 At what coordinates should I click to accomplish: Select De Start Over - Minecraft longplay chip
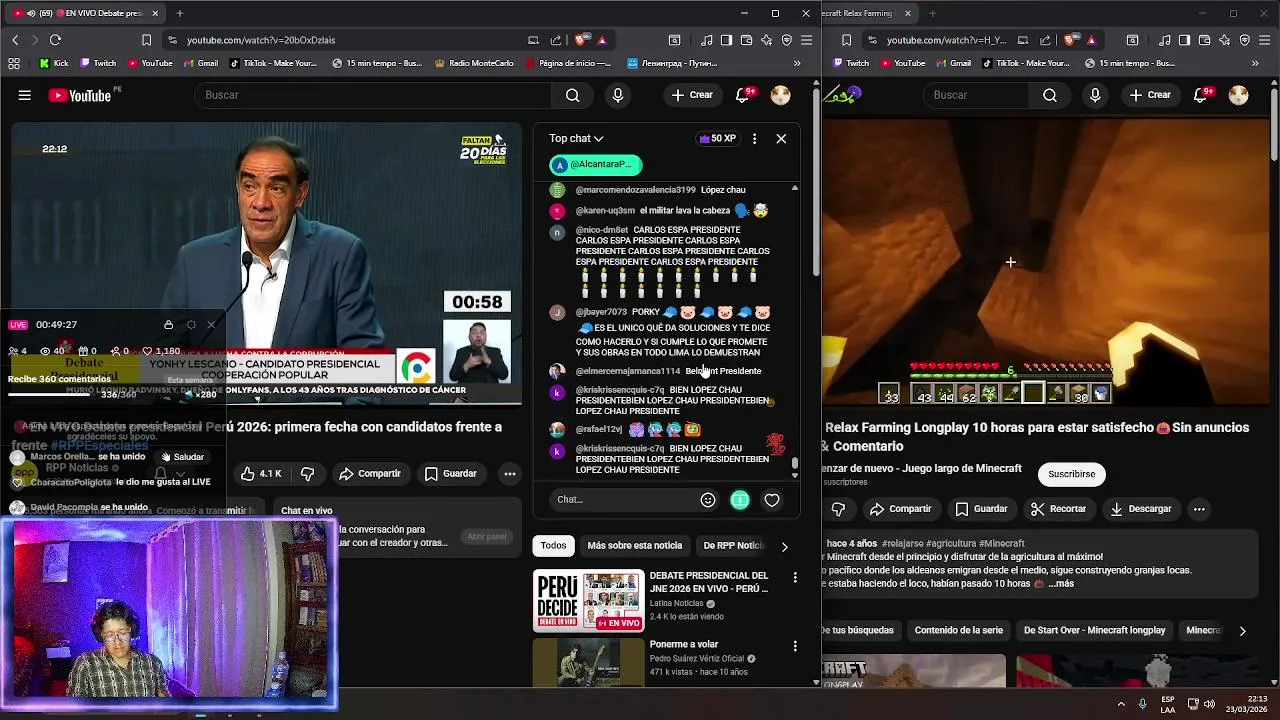[x=1094, y=631]
